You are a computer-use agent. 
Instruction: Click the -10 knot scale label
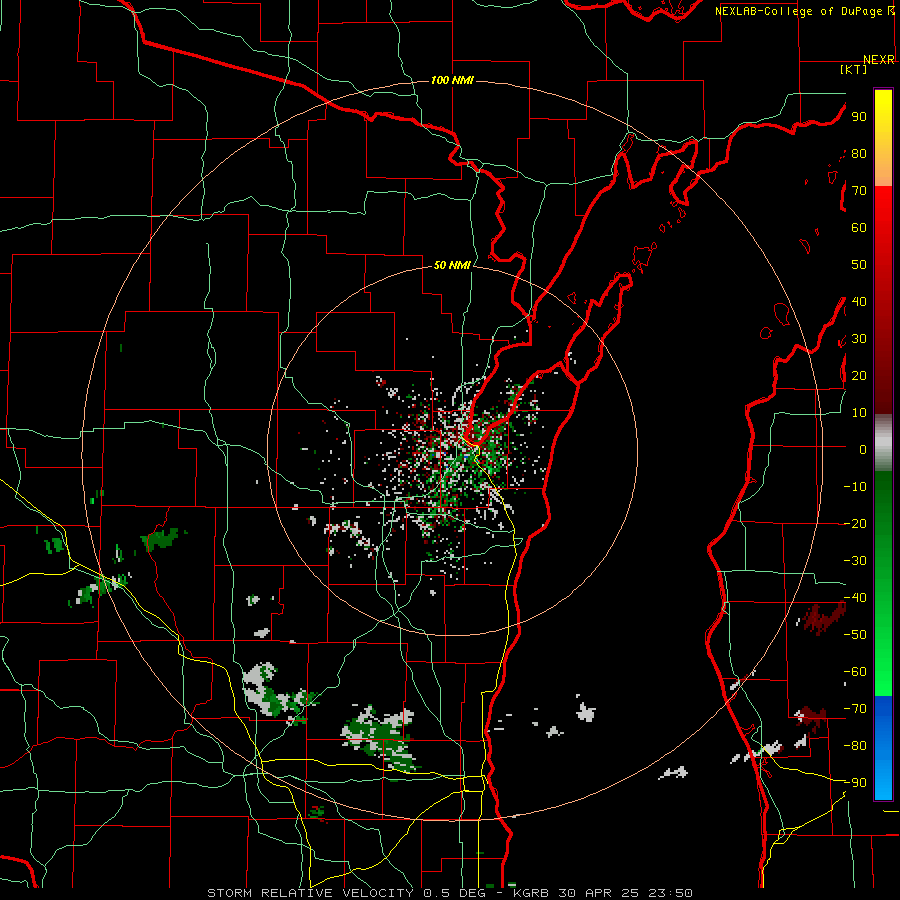pyautogui.click(x=855, y=487)
